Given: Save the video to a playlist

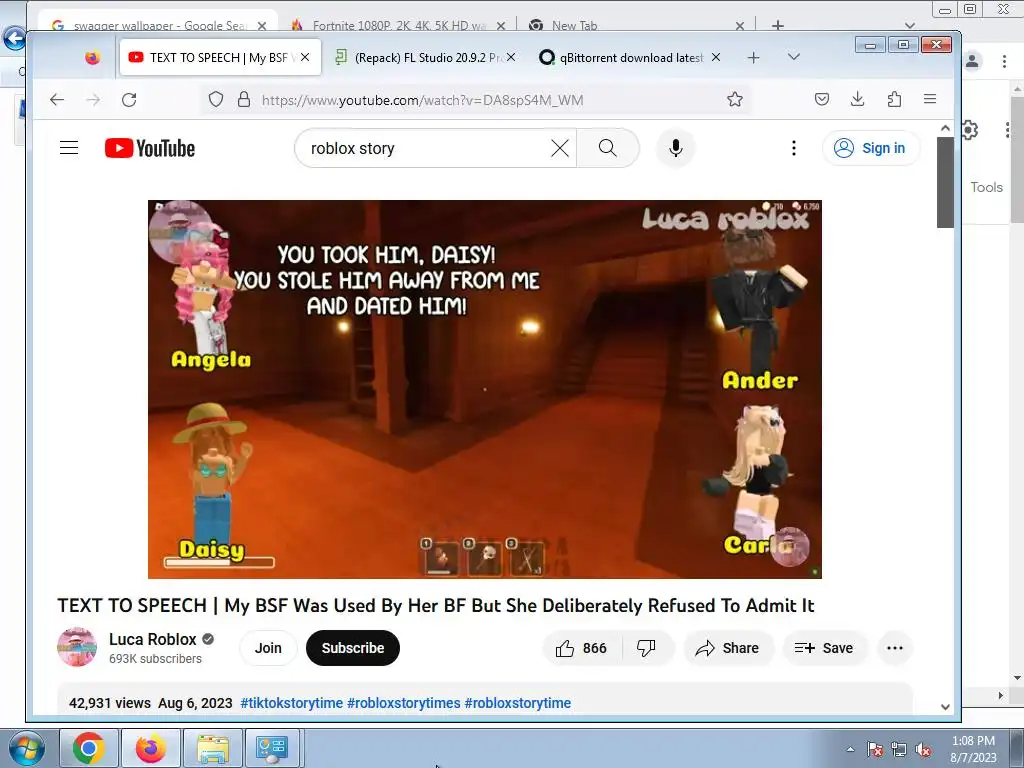Looking at the screenshot, I should pyautogui.click(x=824, y=648).
